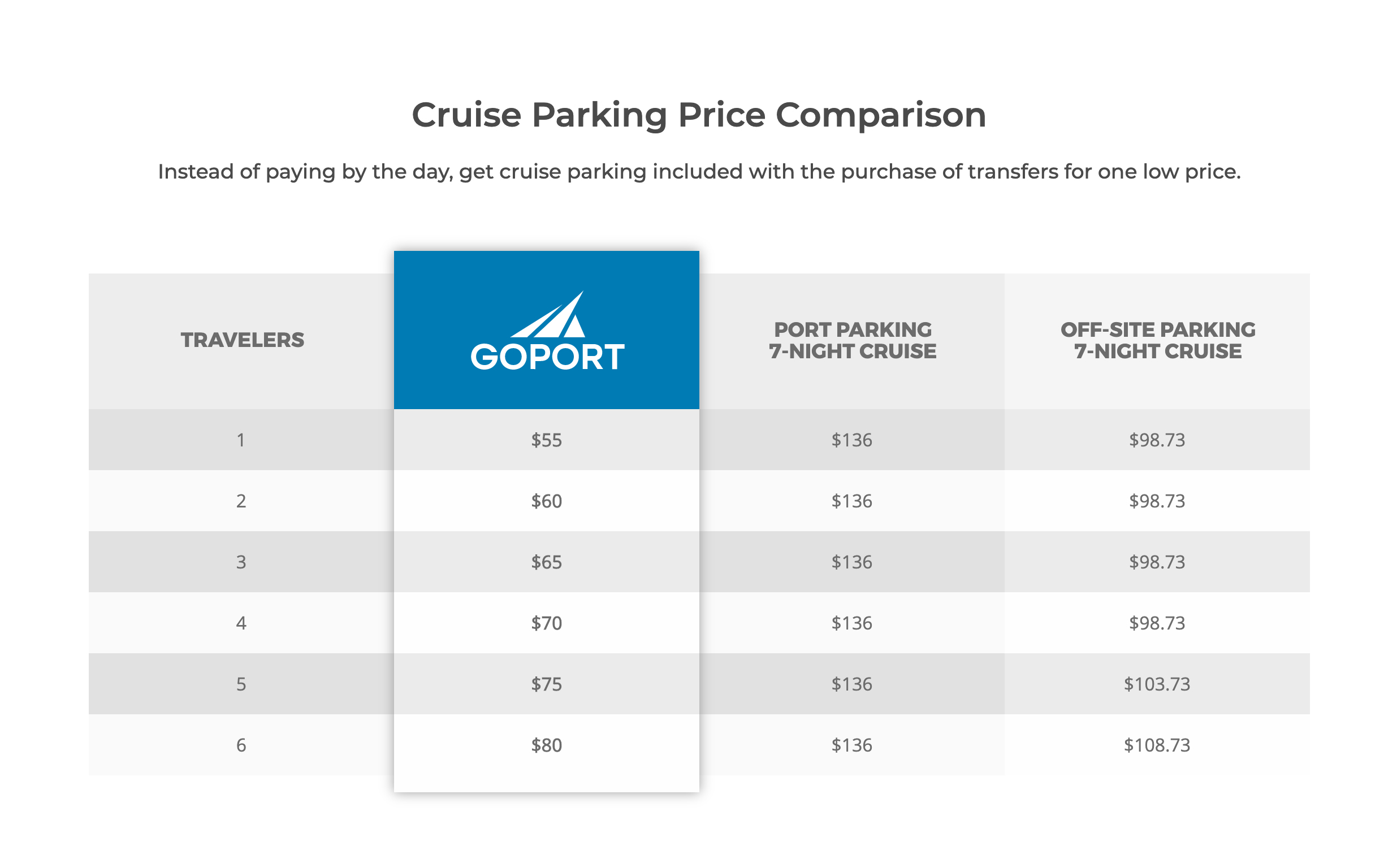Select the $60 GOPORT price cell
The height and width of the screenshot is (868, 1397).
(546, 501)
